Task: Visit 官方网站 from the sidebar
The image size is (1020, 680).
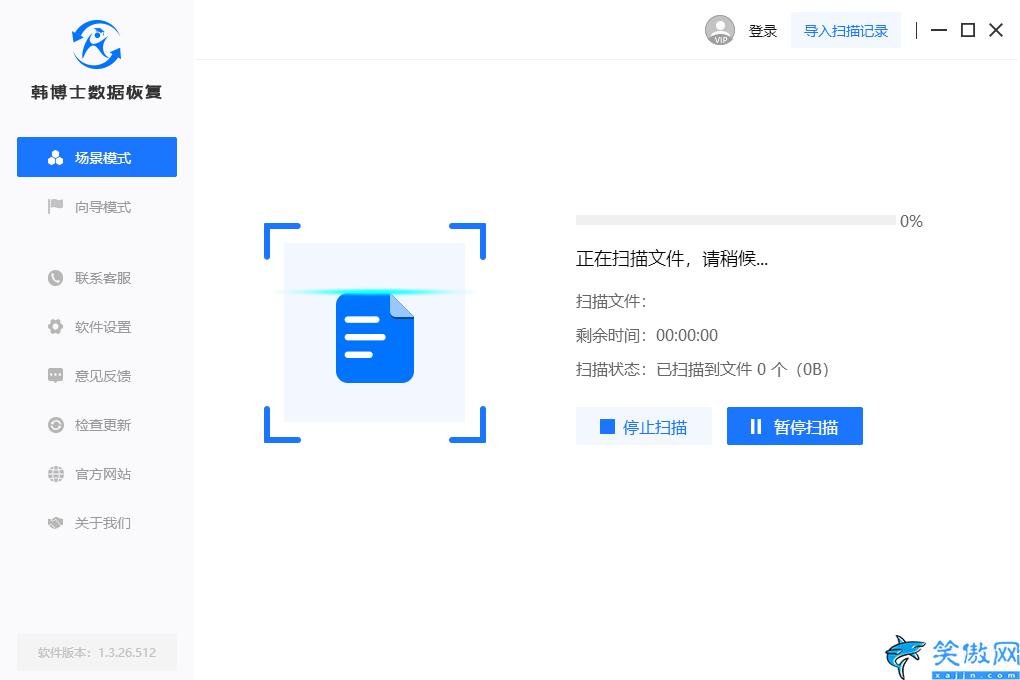Action: pyautogui.click(x=90, y=474)
